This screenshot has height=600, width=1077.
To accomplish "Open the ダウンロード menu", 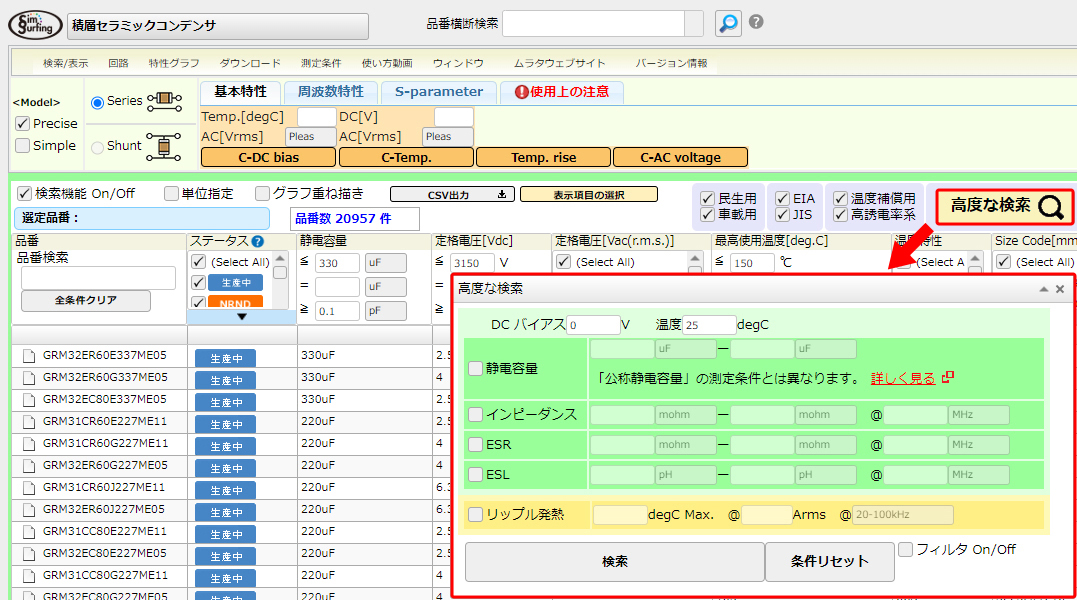I will (x=250, y=63).
